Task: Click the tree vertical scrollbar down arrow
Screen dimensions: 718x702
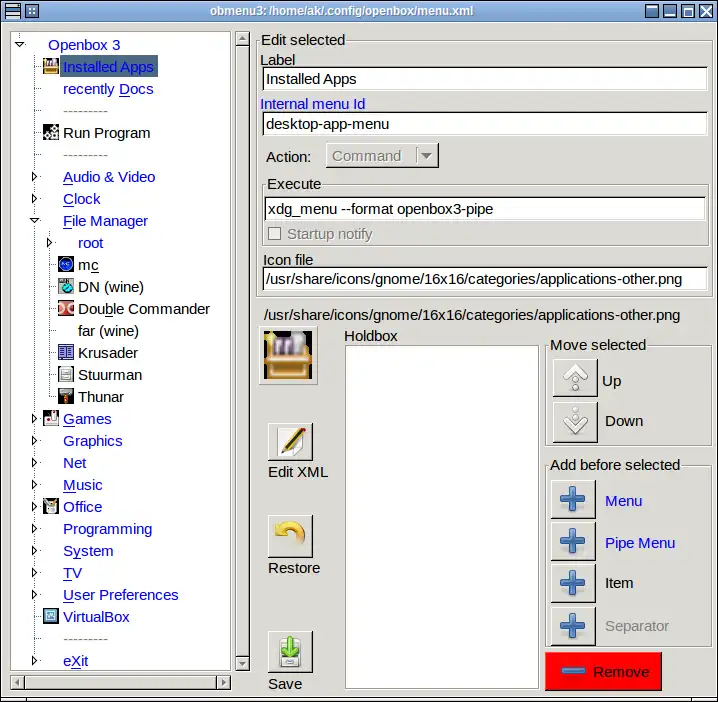Action: coord(242,663)
